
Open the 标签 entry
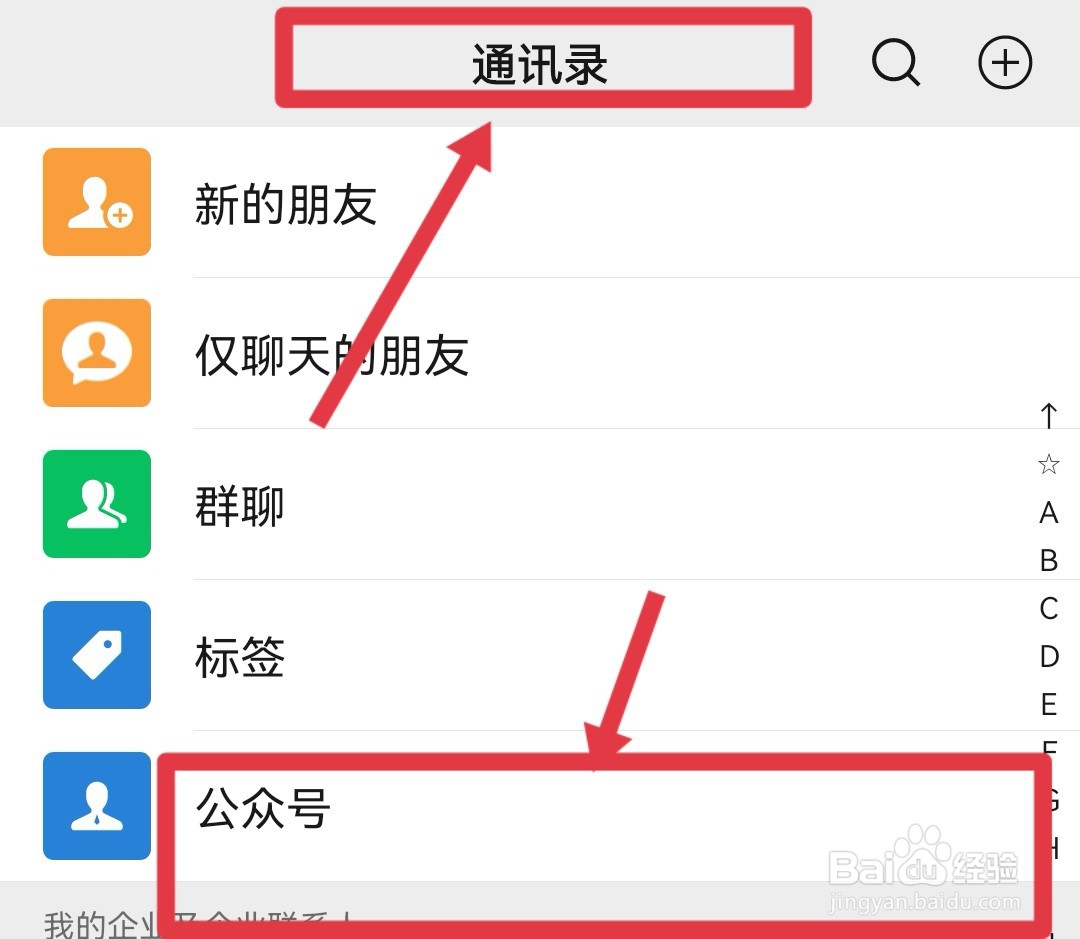pyautogui.click(x=540, y=654)
